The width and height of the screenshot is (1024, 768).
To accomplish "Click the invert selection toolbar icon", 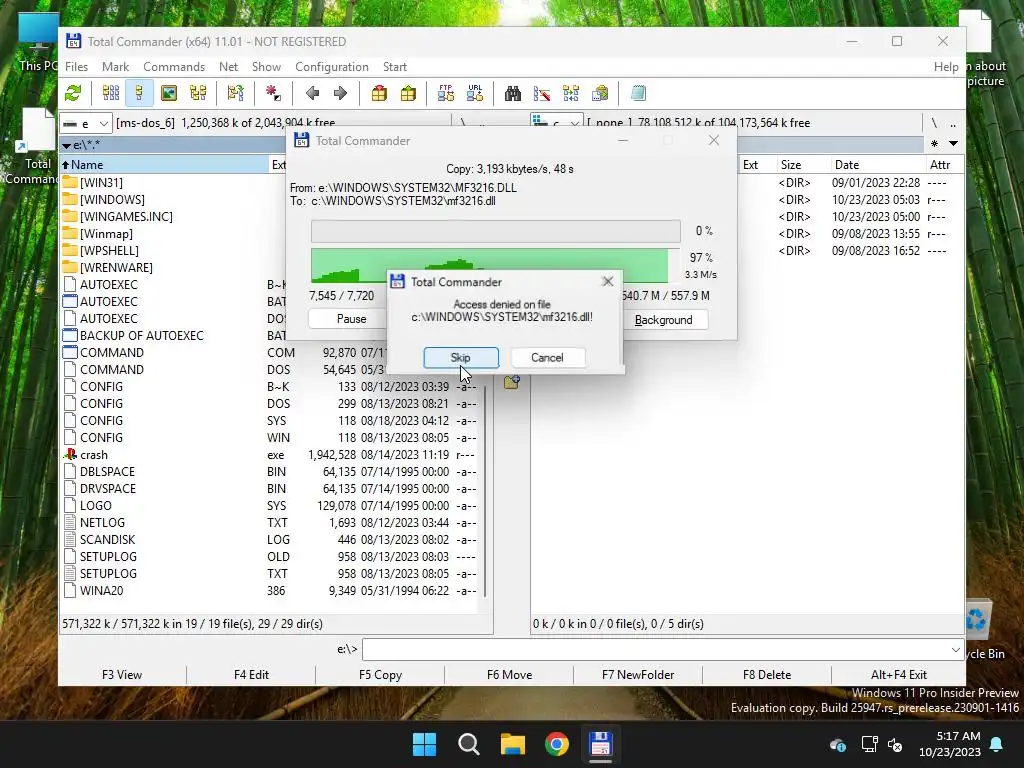I will pos(236,93).
